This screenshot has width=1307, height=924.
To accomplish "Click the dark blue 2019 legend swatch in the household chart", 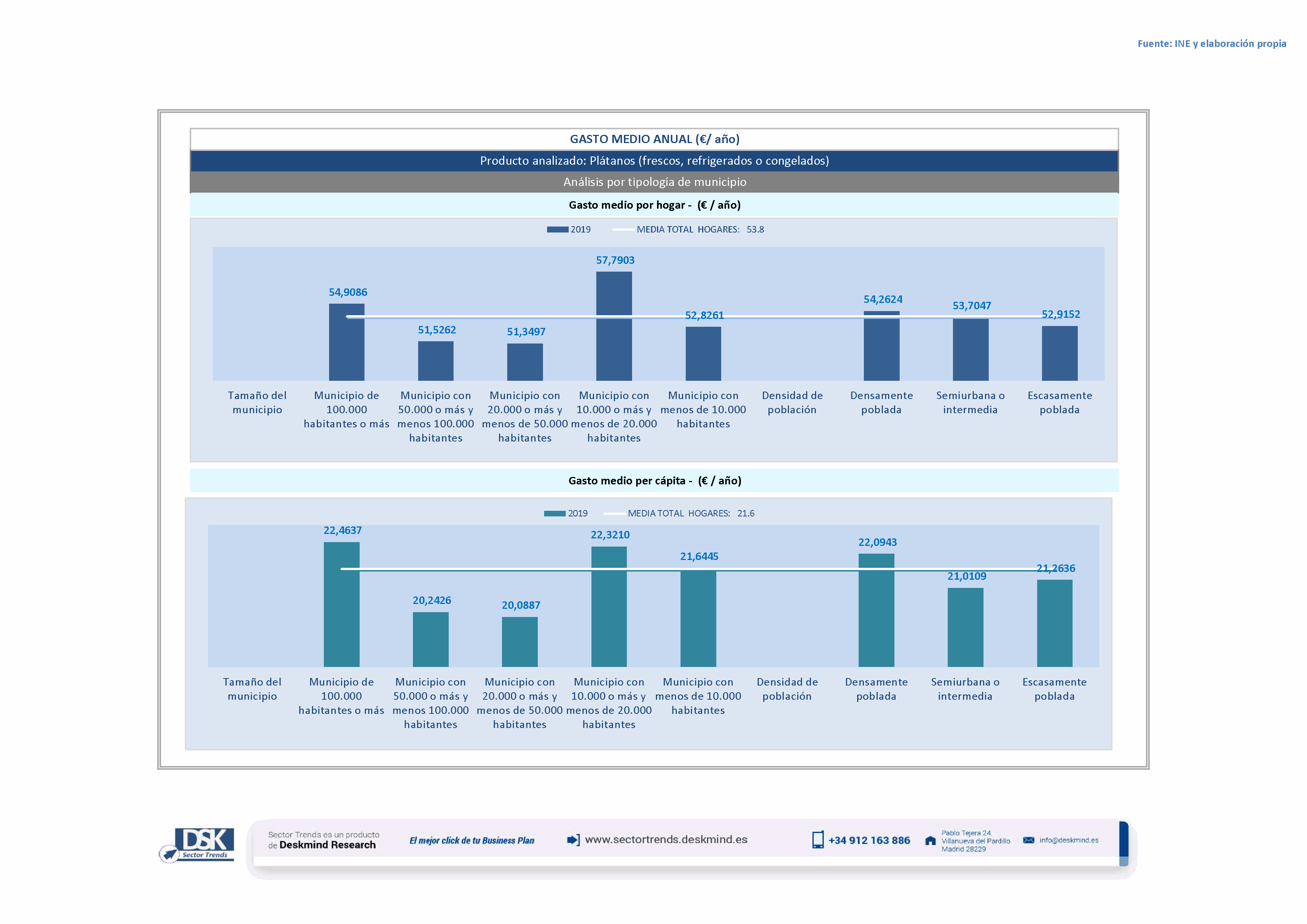I will (x=557, y=229).
